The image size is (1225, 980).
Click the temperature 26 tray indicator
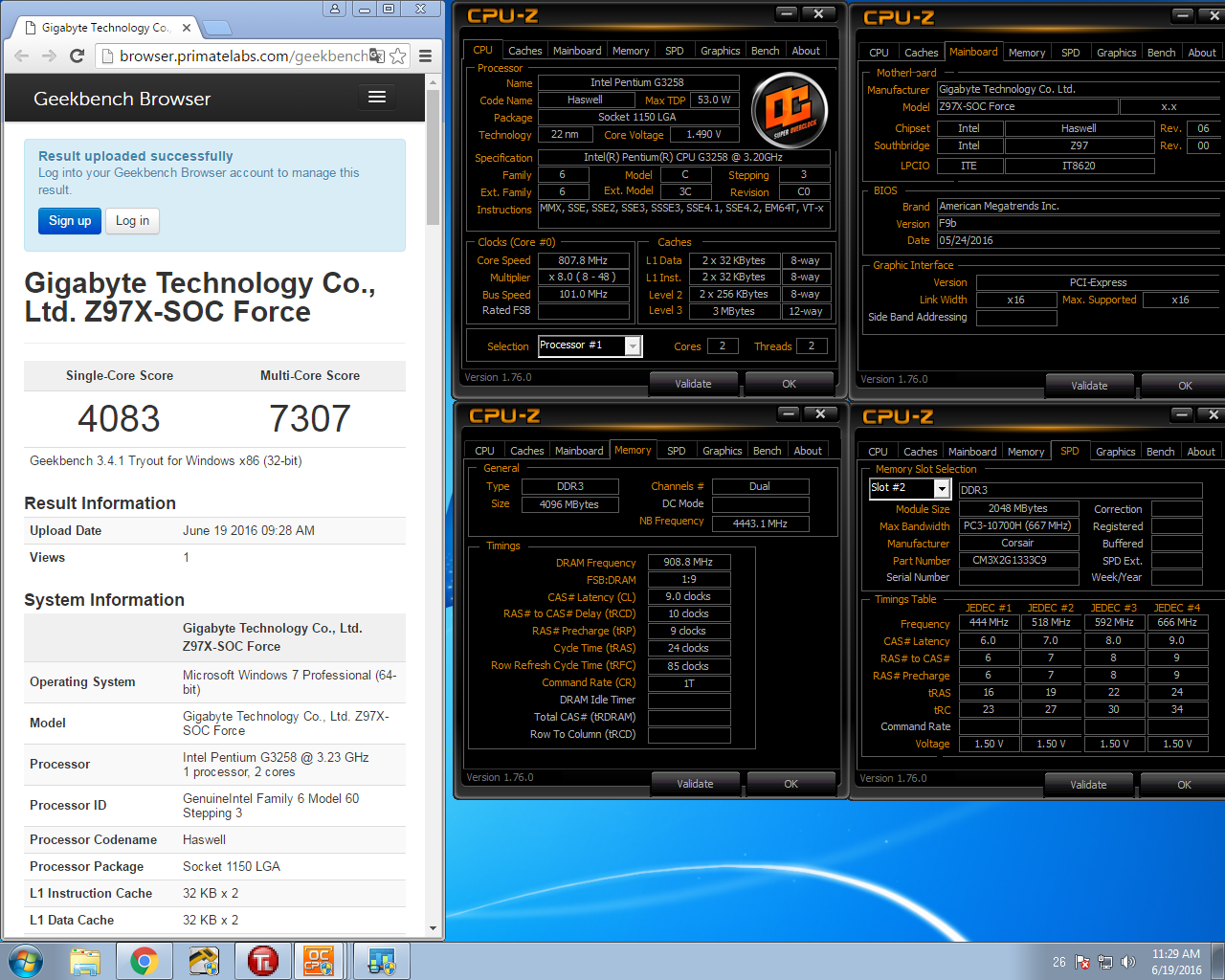point(1058,962)
